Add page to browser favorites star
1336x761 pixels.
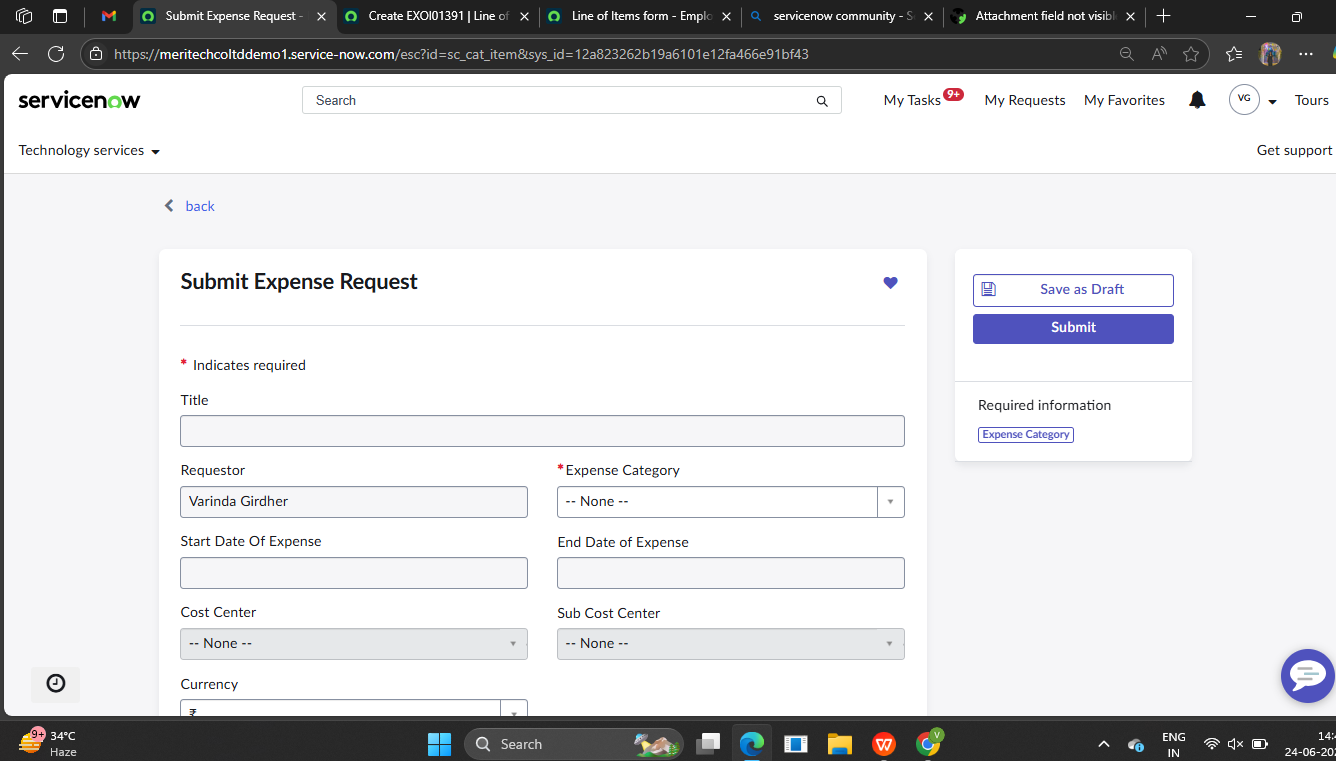tap(1190, 54)
